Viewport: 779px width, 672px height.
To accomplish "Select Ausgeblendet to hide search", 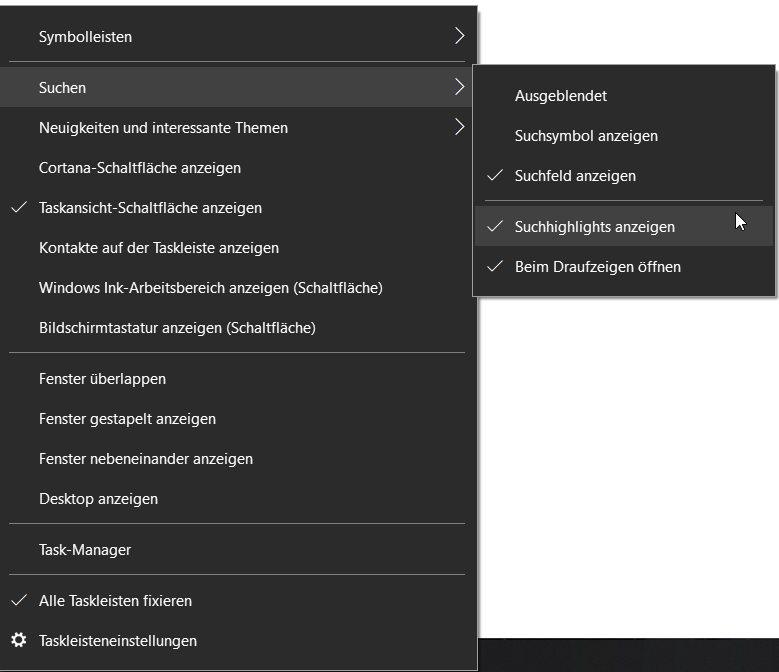I will (624, 95).
